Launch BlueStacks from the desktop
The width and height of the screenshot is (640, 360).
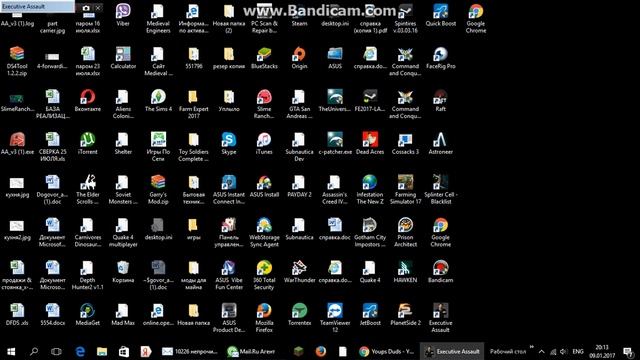[264, 58]
